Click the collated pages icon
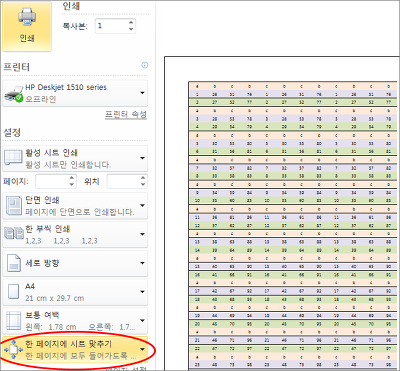 [x=14, y=234]
